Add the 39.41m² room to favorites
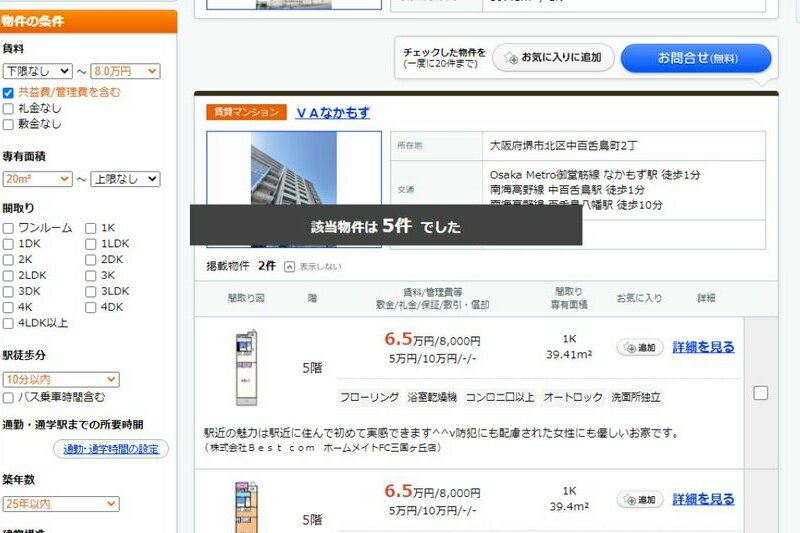This screenshot has width=800, height=533. pos(640,348)
